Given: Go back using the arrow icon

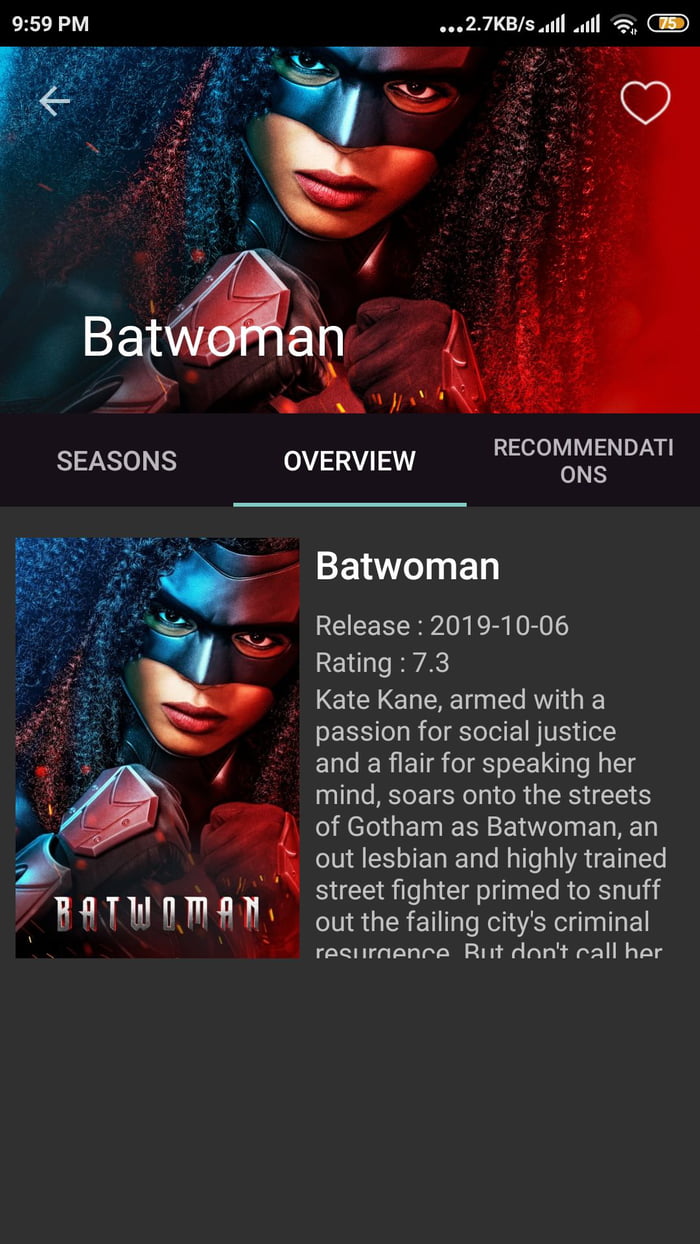Looking at the screenshot, I should (55, 100).
